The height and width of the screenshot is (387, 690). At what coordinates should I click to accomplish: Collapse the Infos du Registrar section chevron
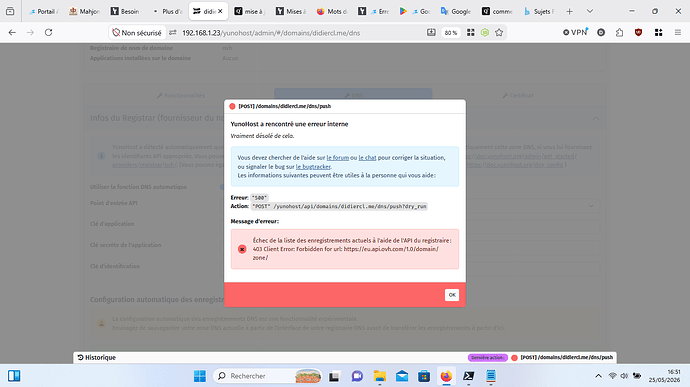[x=595, y=118]
